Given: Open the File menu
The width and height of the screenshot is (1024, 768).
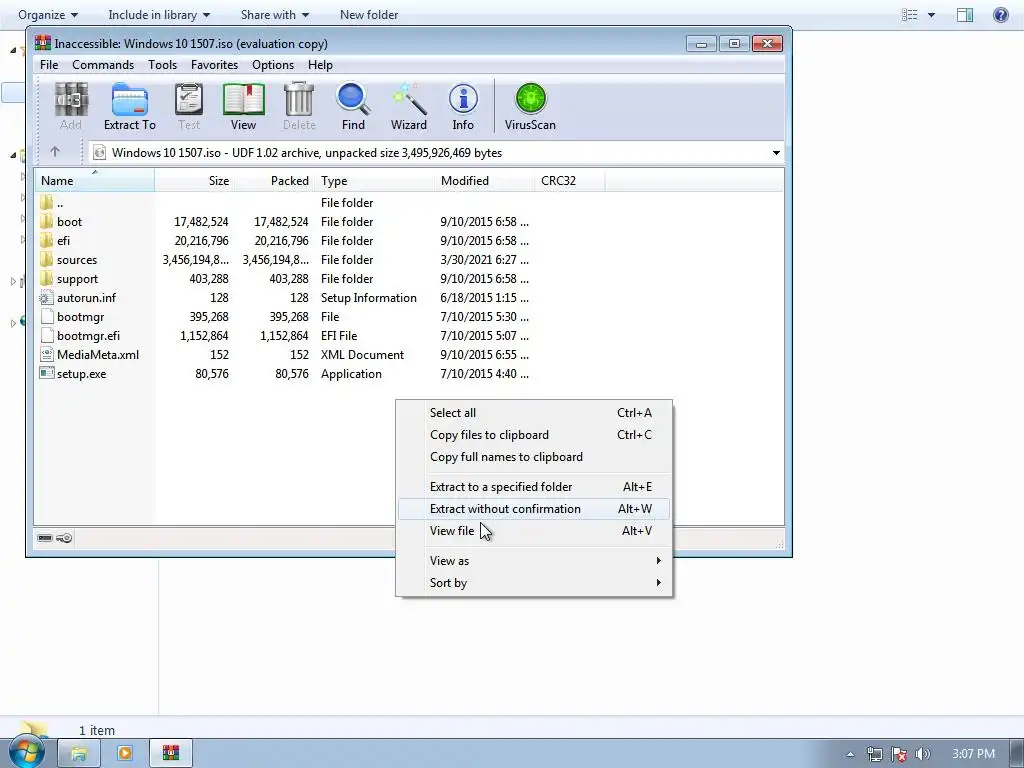Looking at the screenshot, I should point(49,65).
